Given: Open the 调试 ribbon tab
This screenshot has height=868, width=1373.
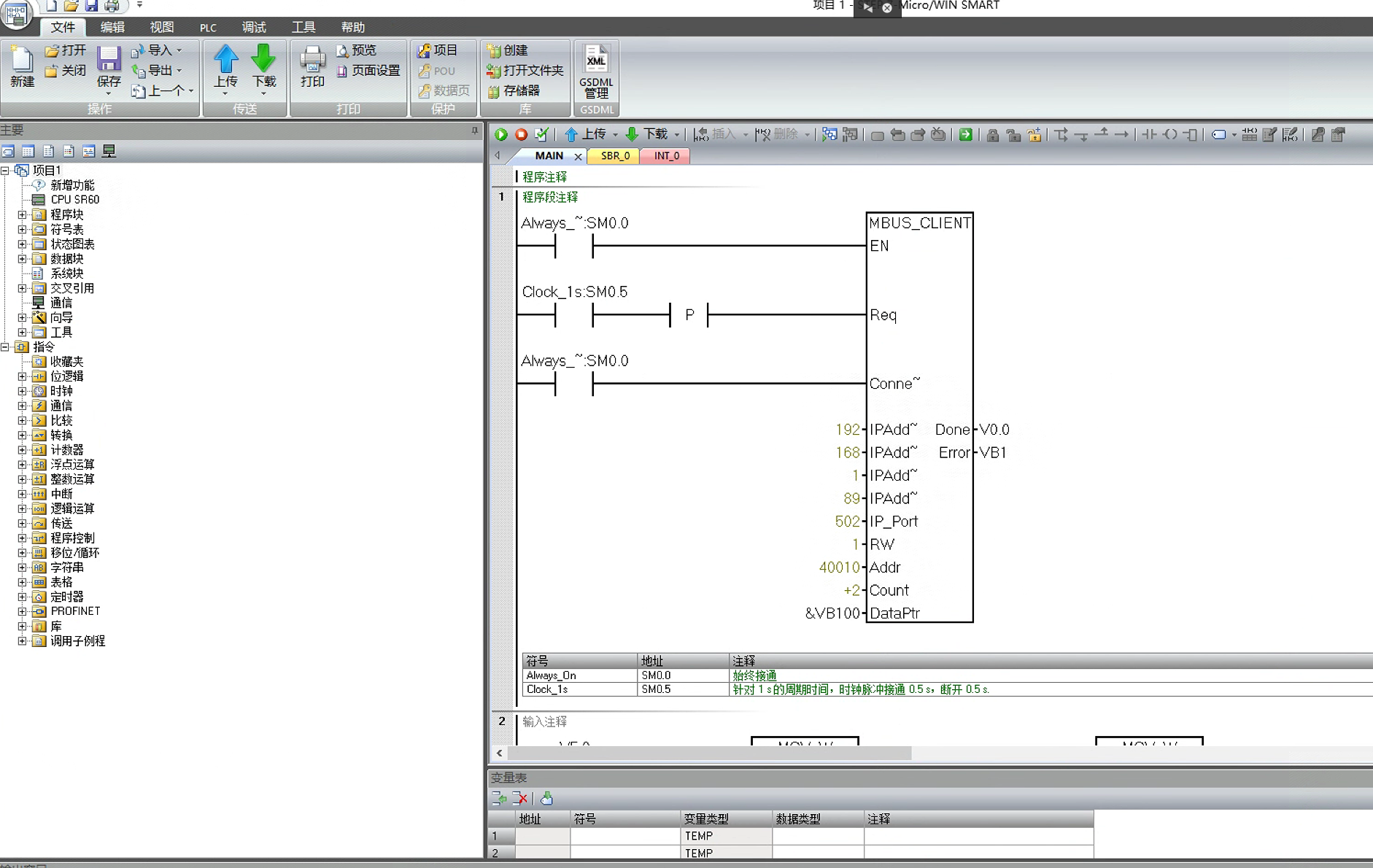Looking at the screenshot, I should point(254,27).
